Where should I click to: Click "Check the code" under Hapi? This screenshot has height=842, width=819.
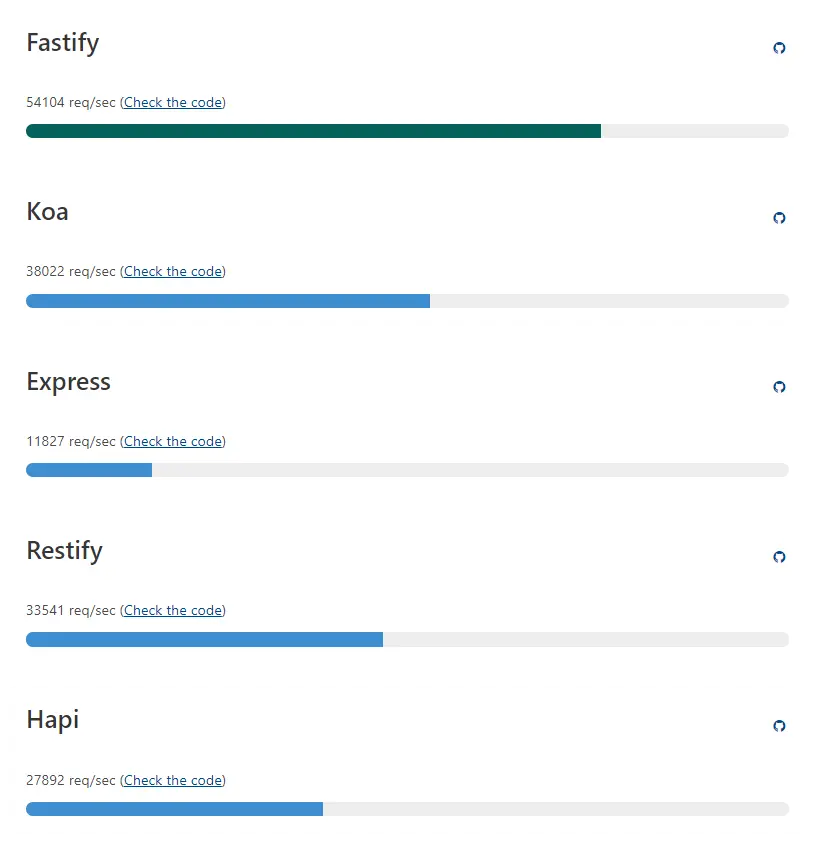[172, 780]
